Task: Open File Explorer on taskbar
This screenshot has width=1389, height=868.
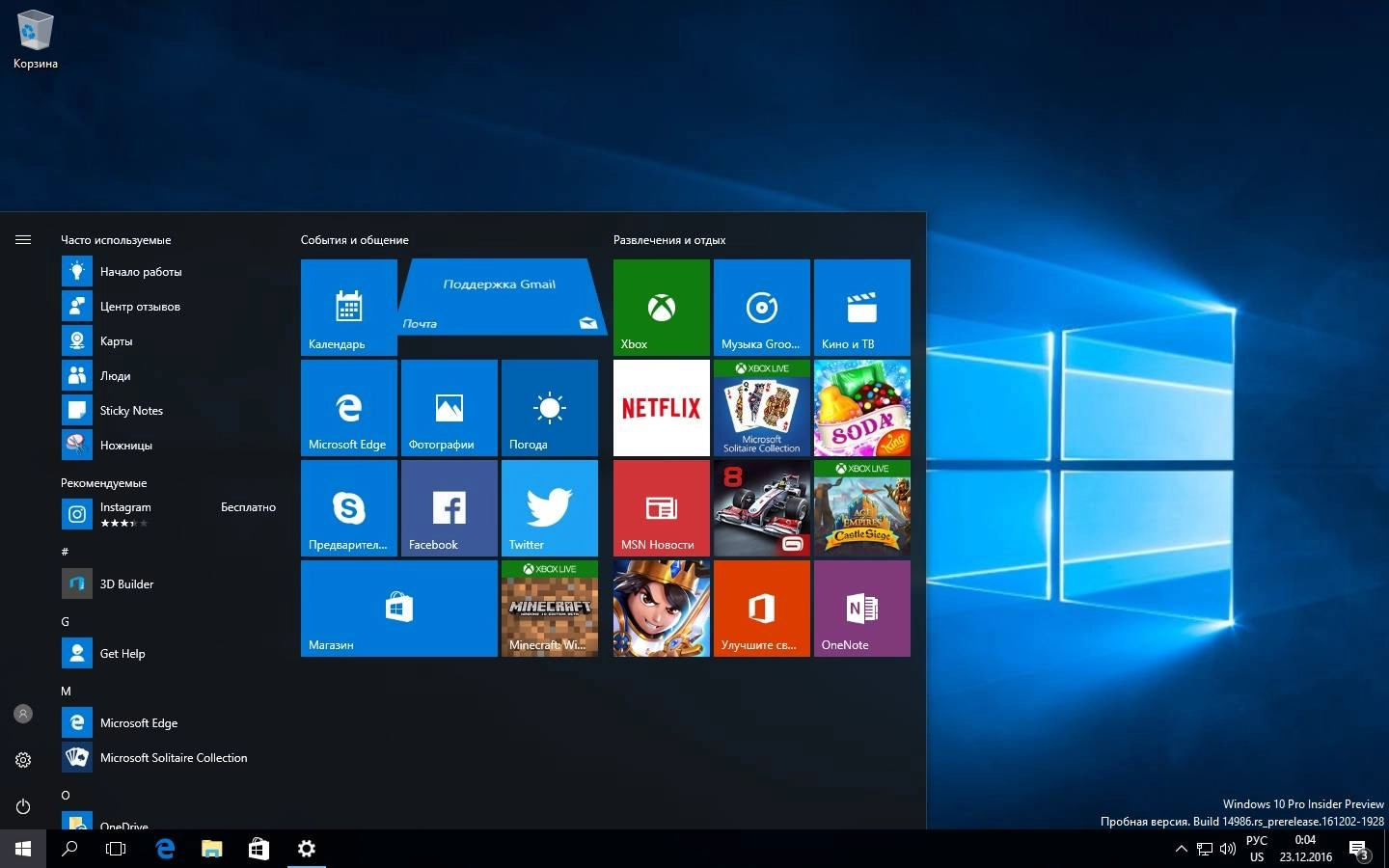Action: click(x=211, y=849)
